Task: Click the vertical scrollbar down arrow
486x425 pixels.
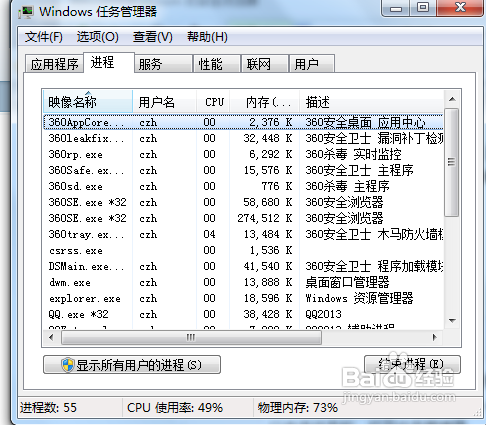Action: [x=452, y=321]
